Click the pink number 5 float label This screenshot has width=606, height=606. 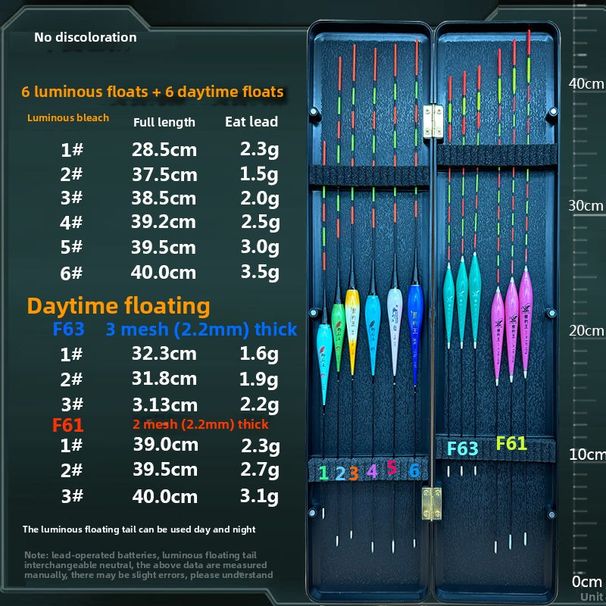pyautogui.click(x=393, y=468)
